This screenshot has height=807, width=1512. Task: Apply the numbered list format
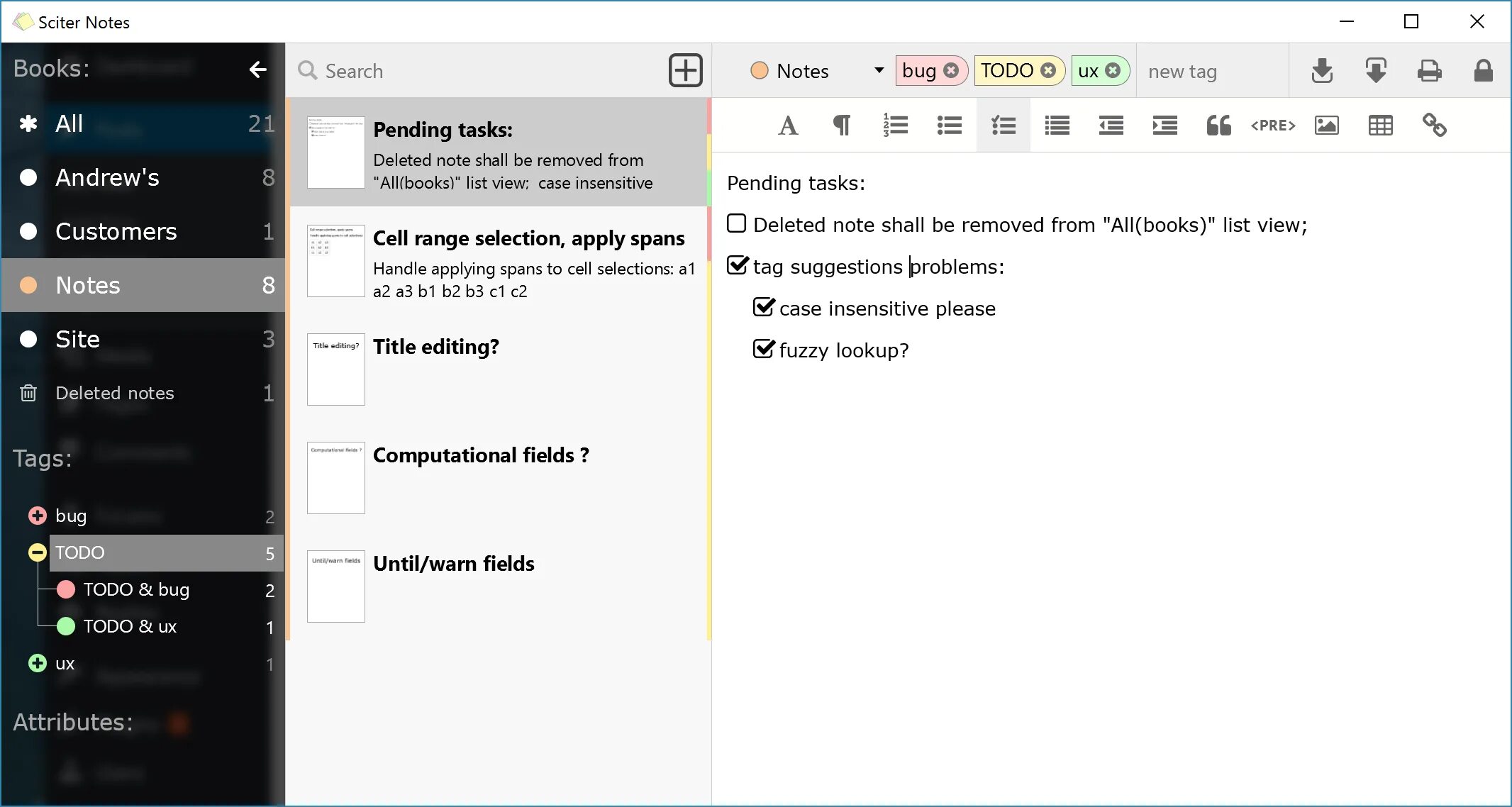tap(895, 126)
